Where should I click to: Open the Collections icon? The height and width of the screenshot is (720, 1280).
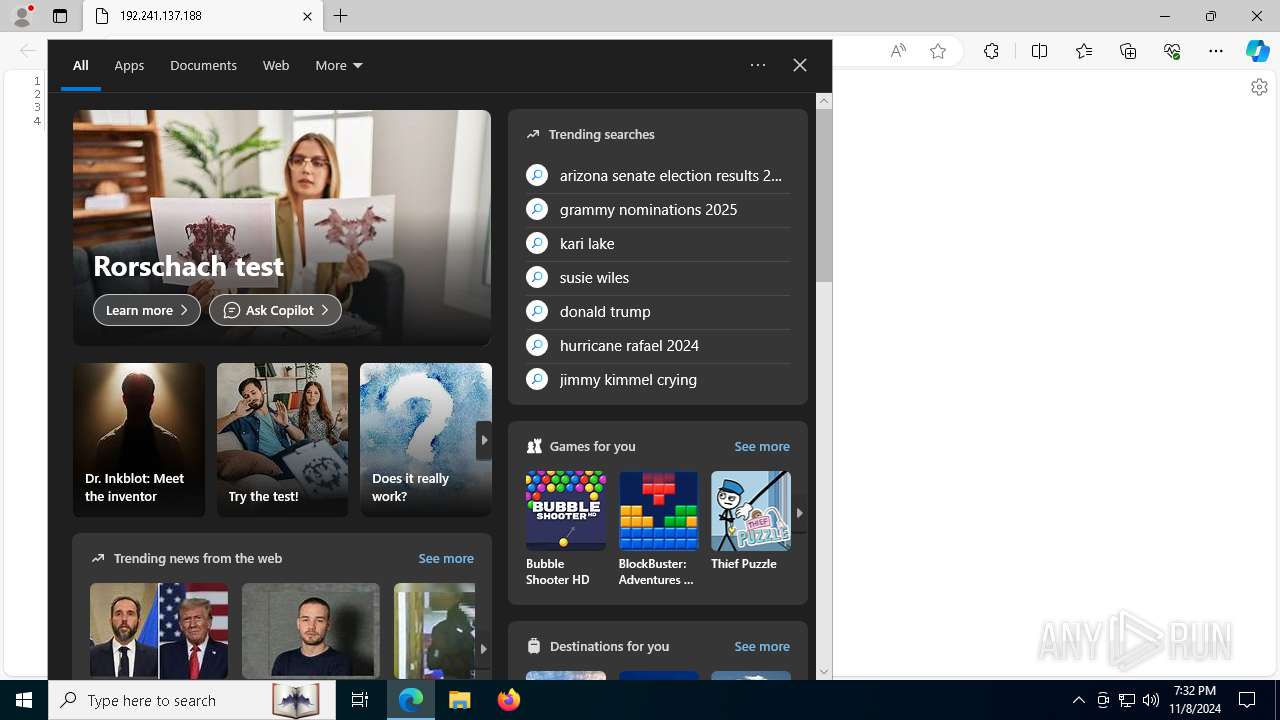tap(1128, 51)
